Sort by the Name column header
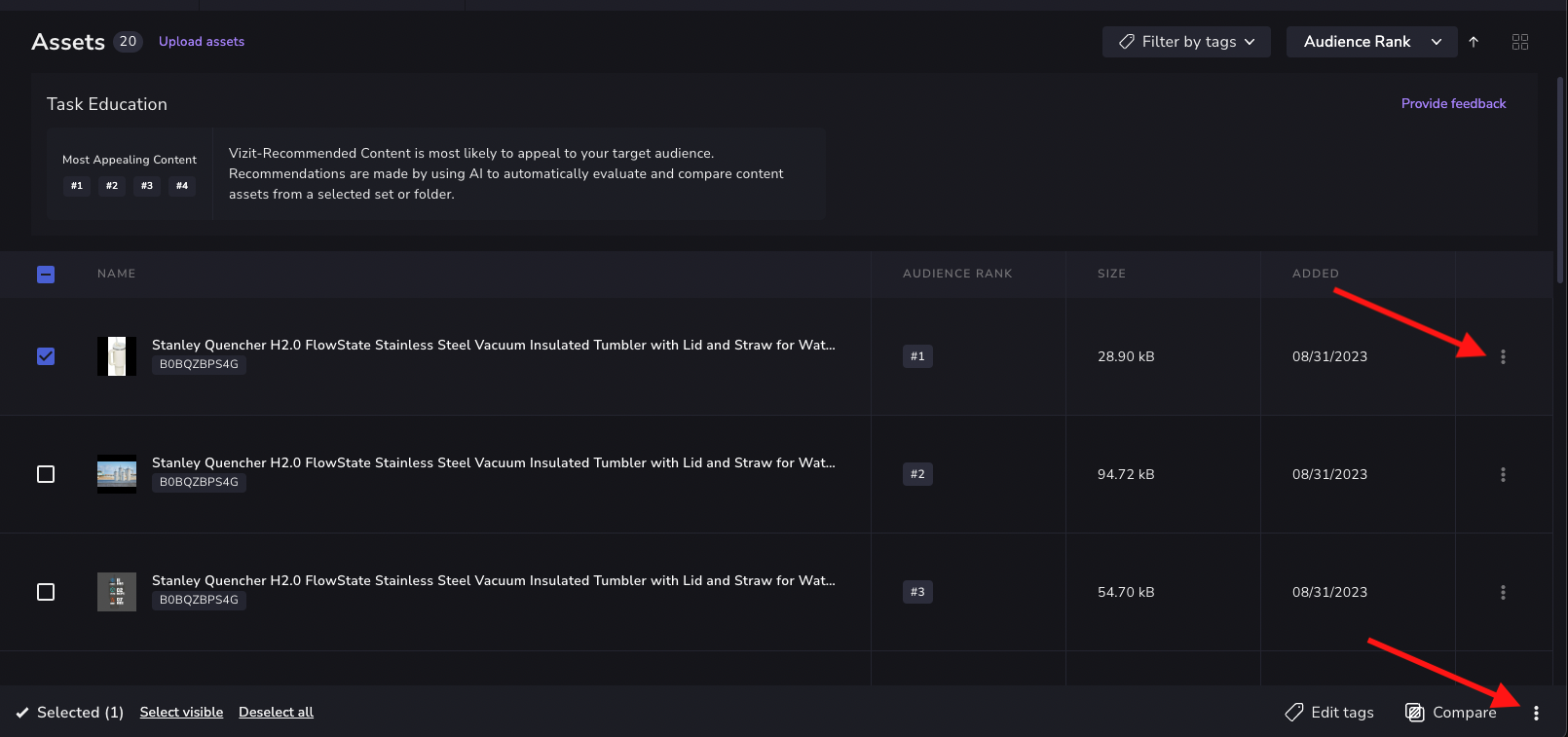 [x=116, y=274]
